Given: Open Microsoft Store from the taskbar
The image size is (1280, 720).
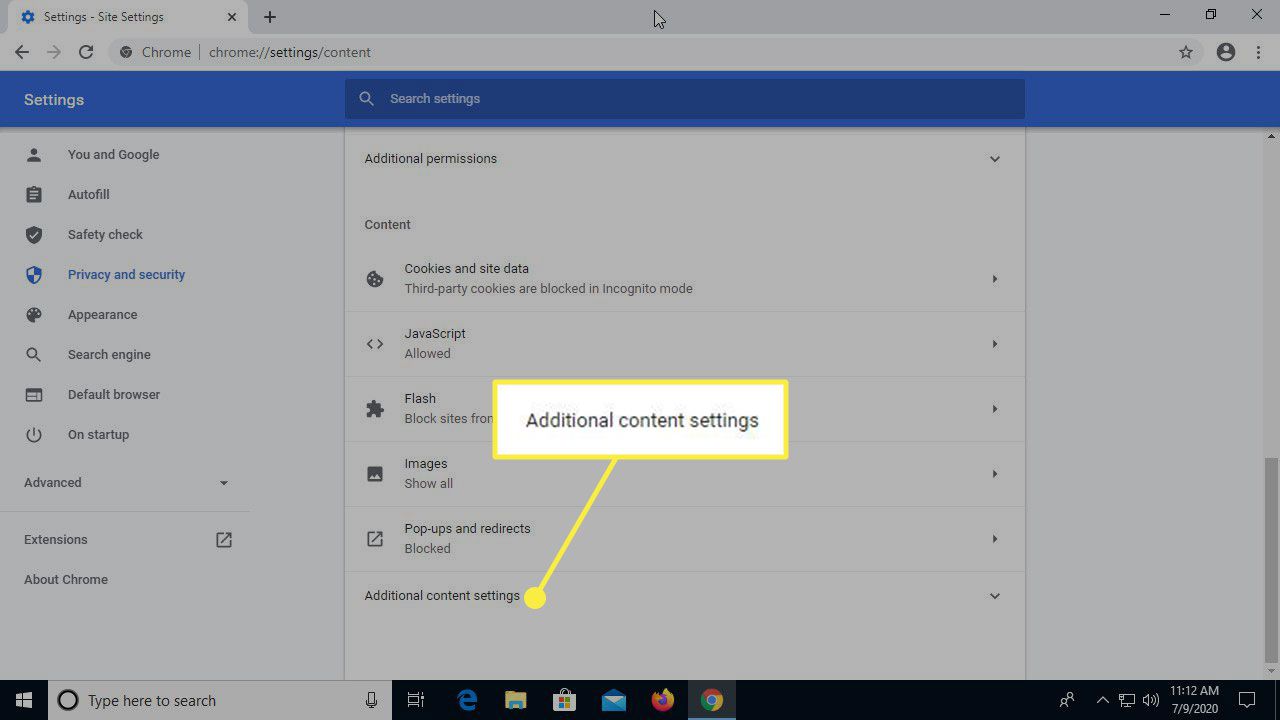Looking at the screenshot, I should tap(564, 700).
